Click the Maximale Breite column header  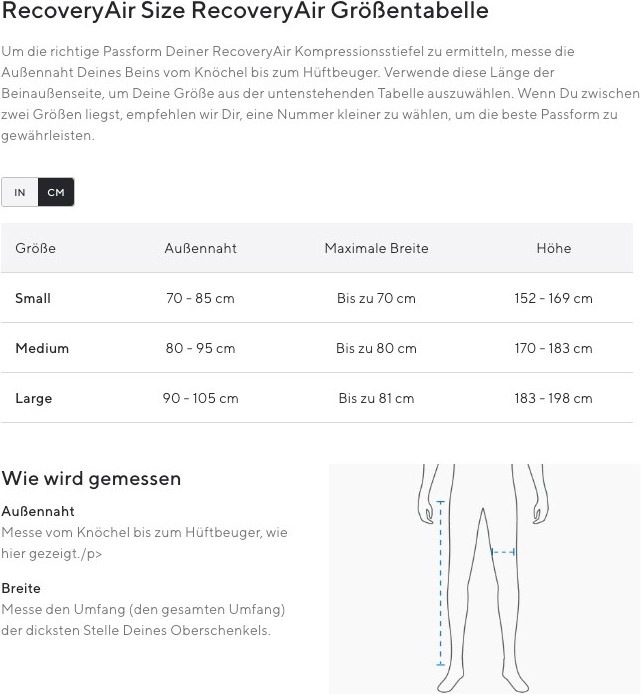click(376, 248)
